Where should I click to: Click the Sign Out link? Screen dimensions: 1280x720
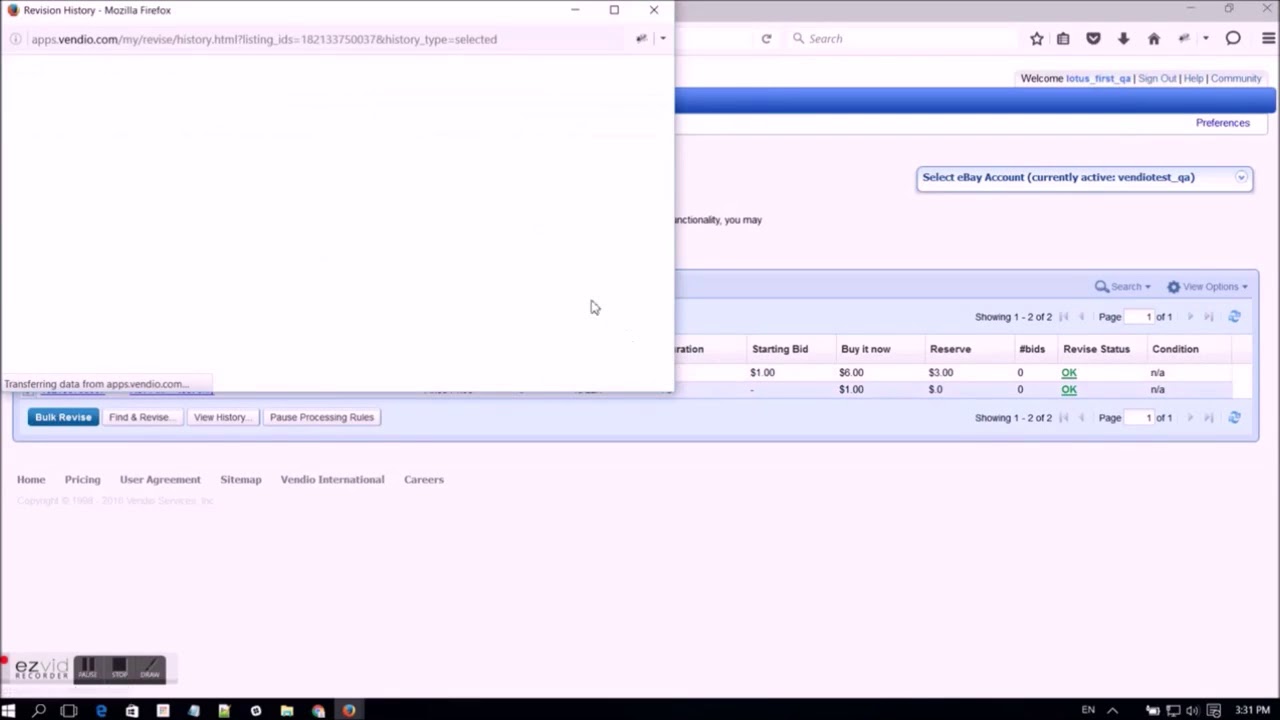pyautogui.click(x=1157, y=78)
